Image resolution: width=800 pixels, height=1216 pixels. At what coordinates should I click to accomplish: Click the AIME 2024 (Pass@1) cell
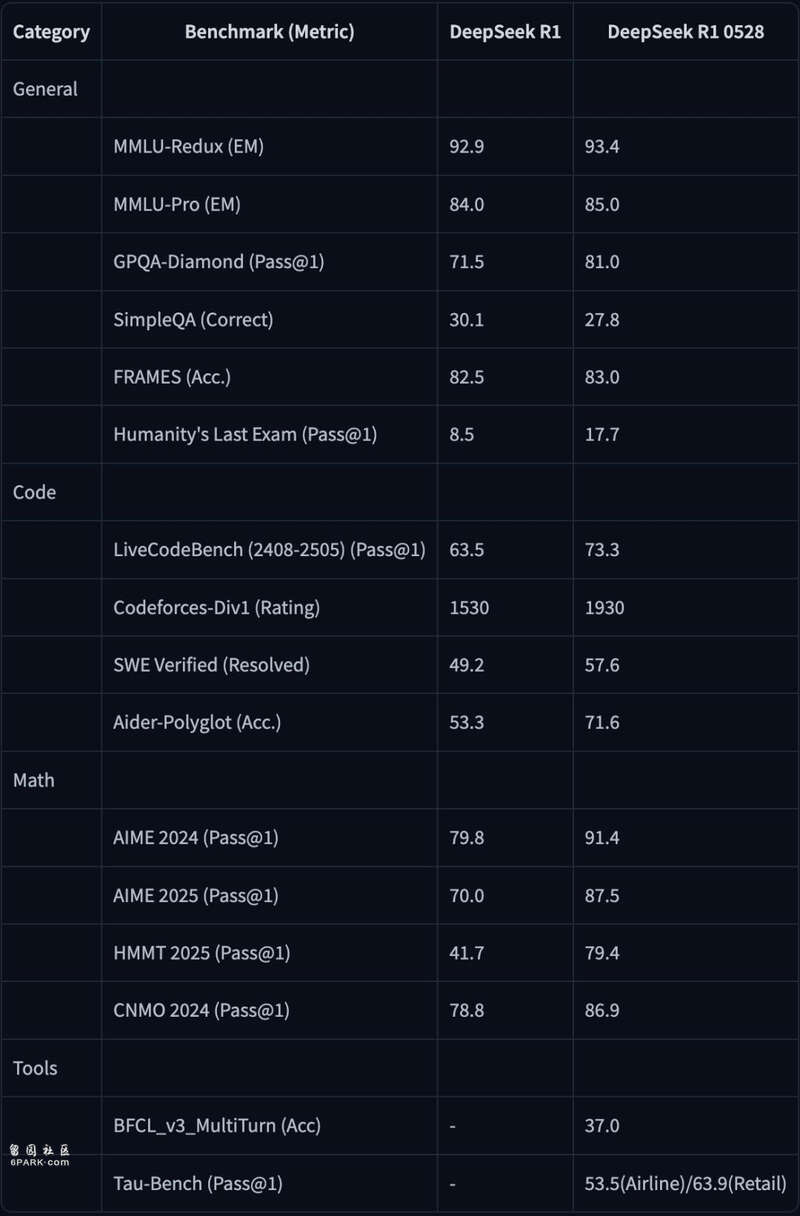(x=195, y=838)
